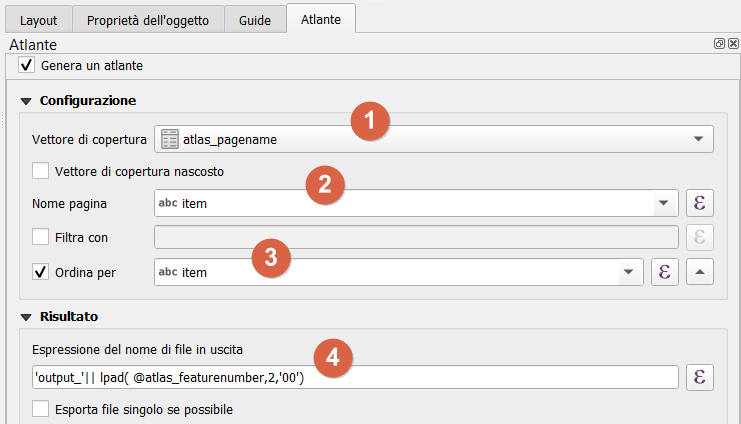This screenshot has width=741, height=424.
Task: Enable the Filtra con checkbox
Action: [x=41, y=237]
